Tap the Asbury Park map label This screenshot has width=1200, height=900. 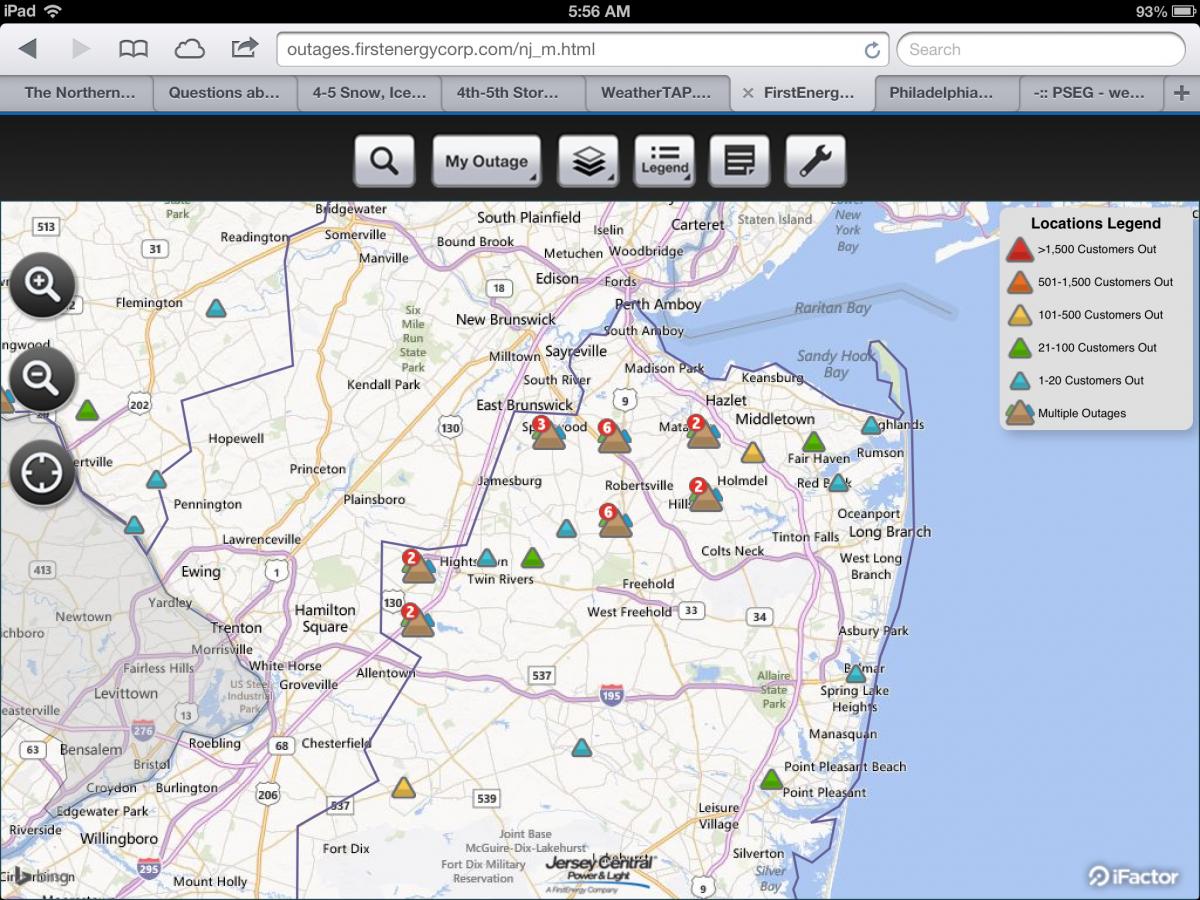[873, 631]
